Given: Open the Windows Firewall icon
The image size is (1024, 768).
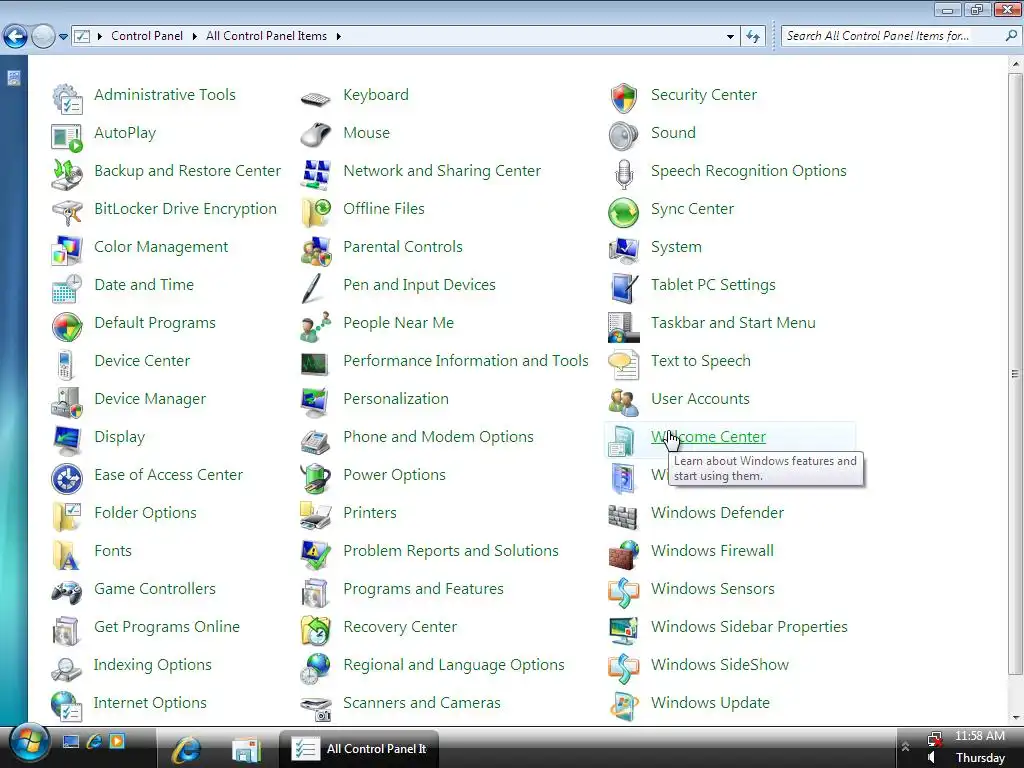Looking at the screenshot, I should point(624,554).
